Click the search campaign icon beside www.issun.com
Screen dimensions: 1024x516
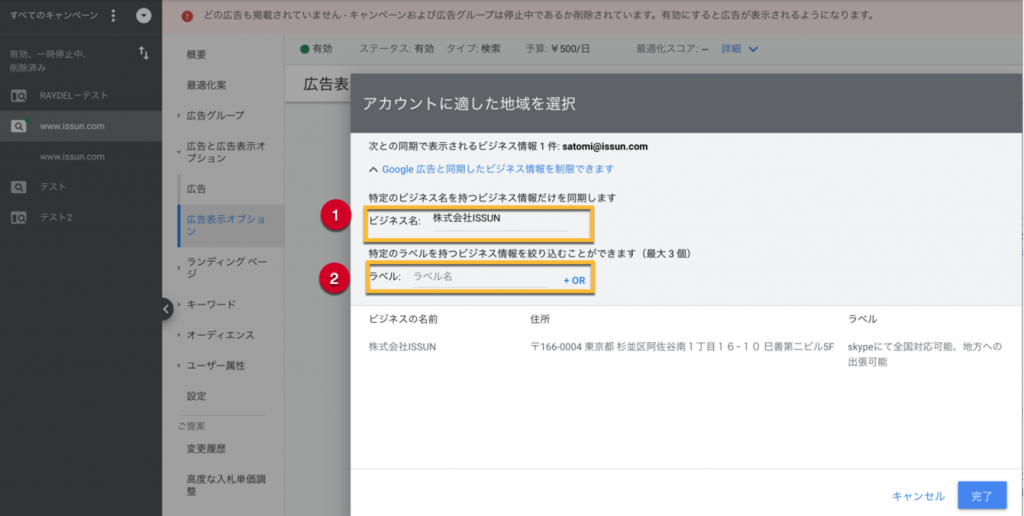(x=18, y=127)
